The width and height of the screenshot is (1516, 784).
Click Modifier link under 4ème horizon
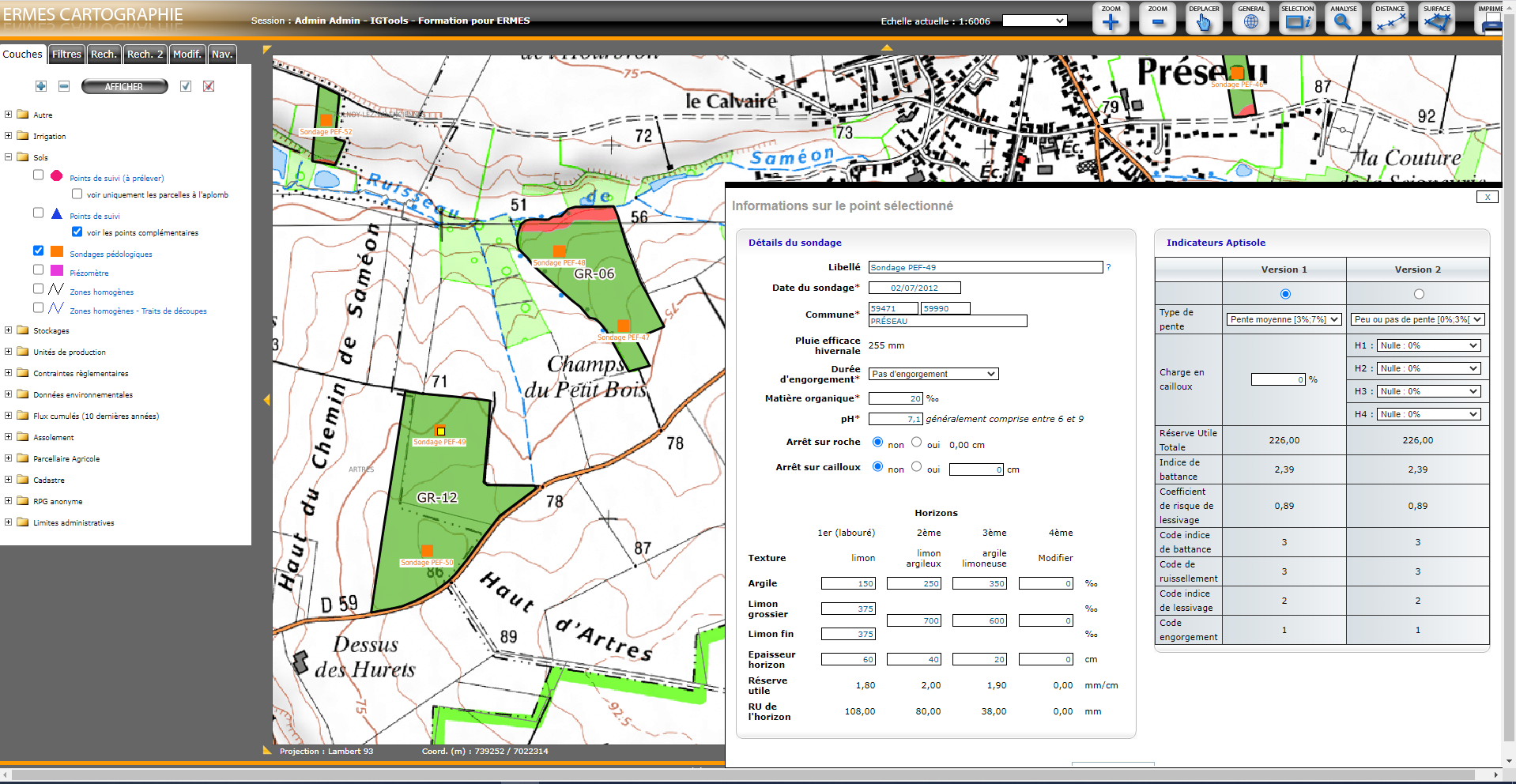pos(1055,558)
